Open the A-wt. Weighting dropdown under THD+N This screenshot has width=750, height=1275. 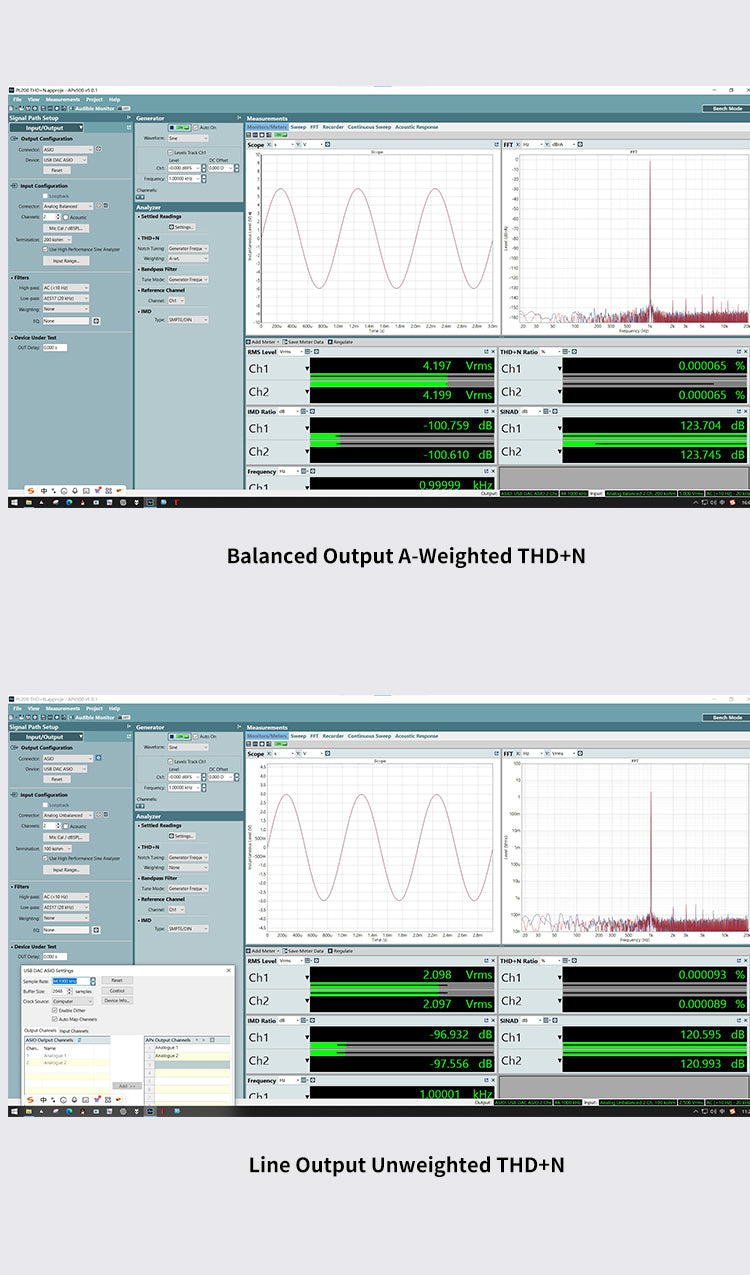coord(188,258)
